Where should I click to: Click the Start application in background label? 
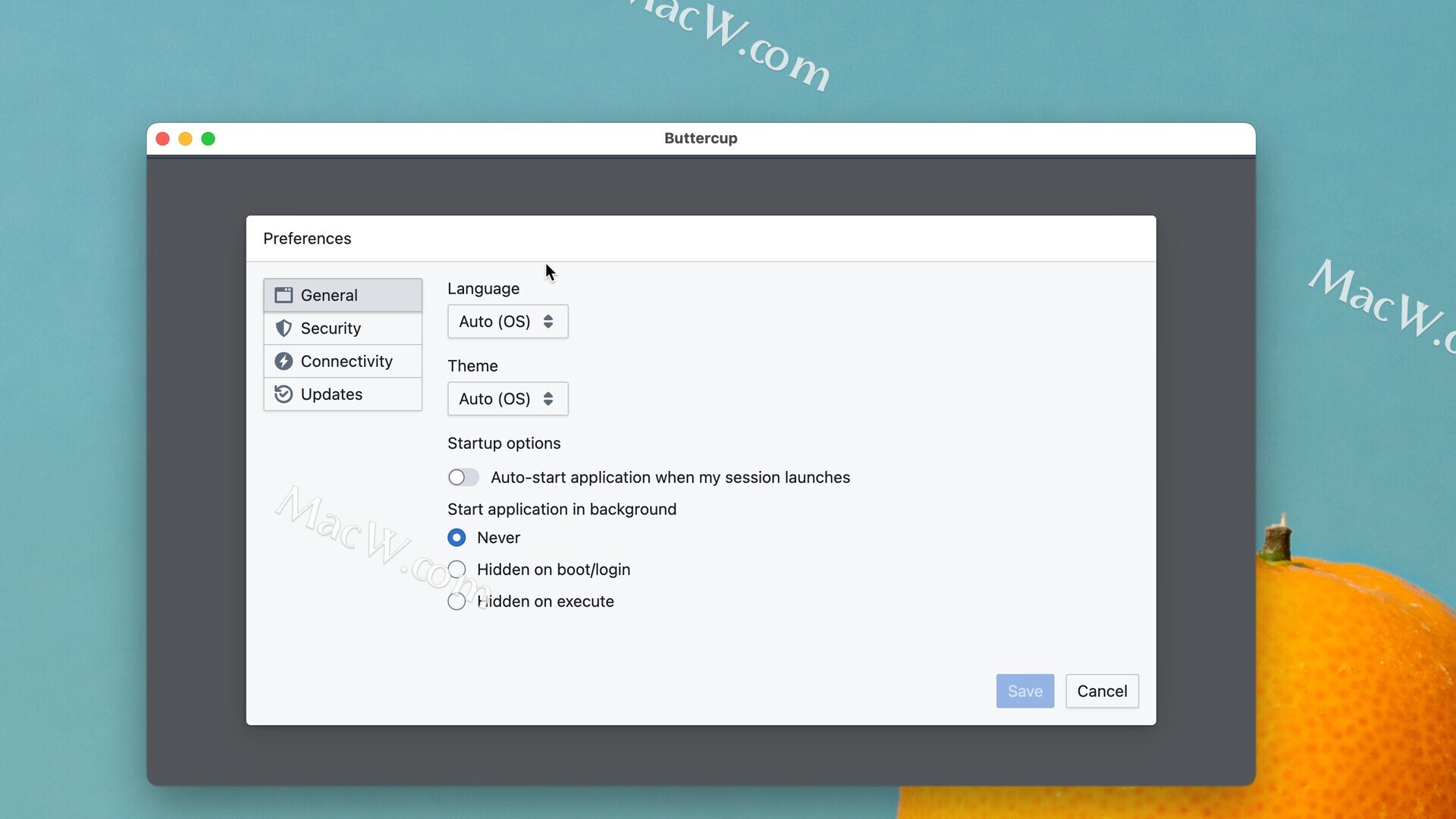tap(562, 510)
